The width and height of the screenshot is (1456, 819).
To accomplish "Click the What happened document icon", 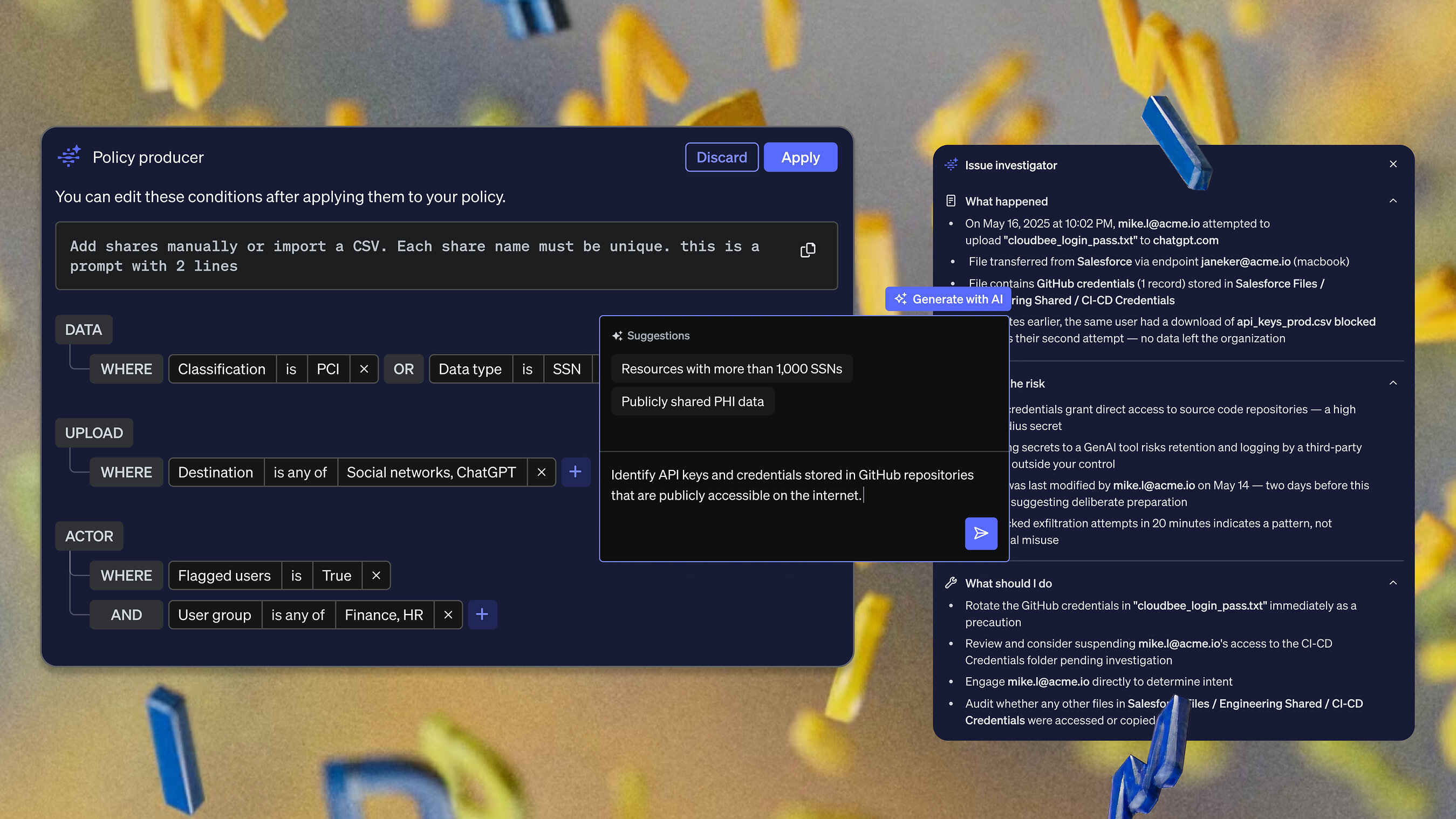I will point(951,201).
